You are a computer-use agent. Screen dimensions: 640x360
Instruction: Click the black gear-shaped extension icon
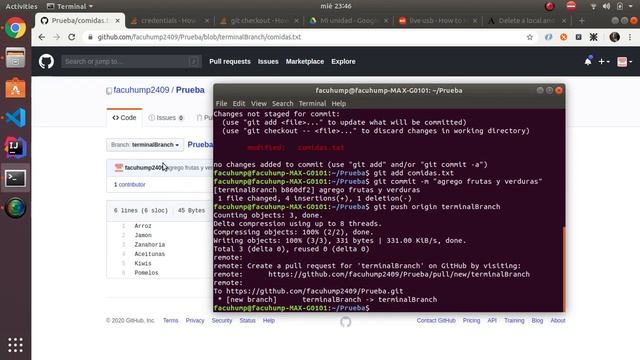coord(593,37)
